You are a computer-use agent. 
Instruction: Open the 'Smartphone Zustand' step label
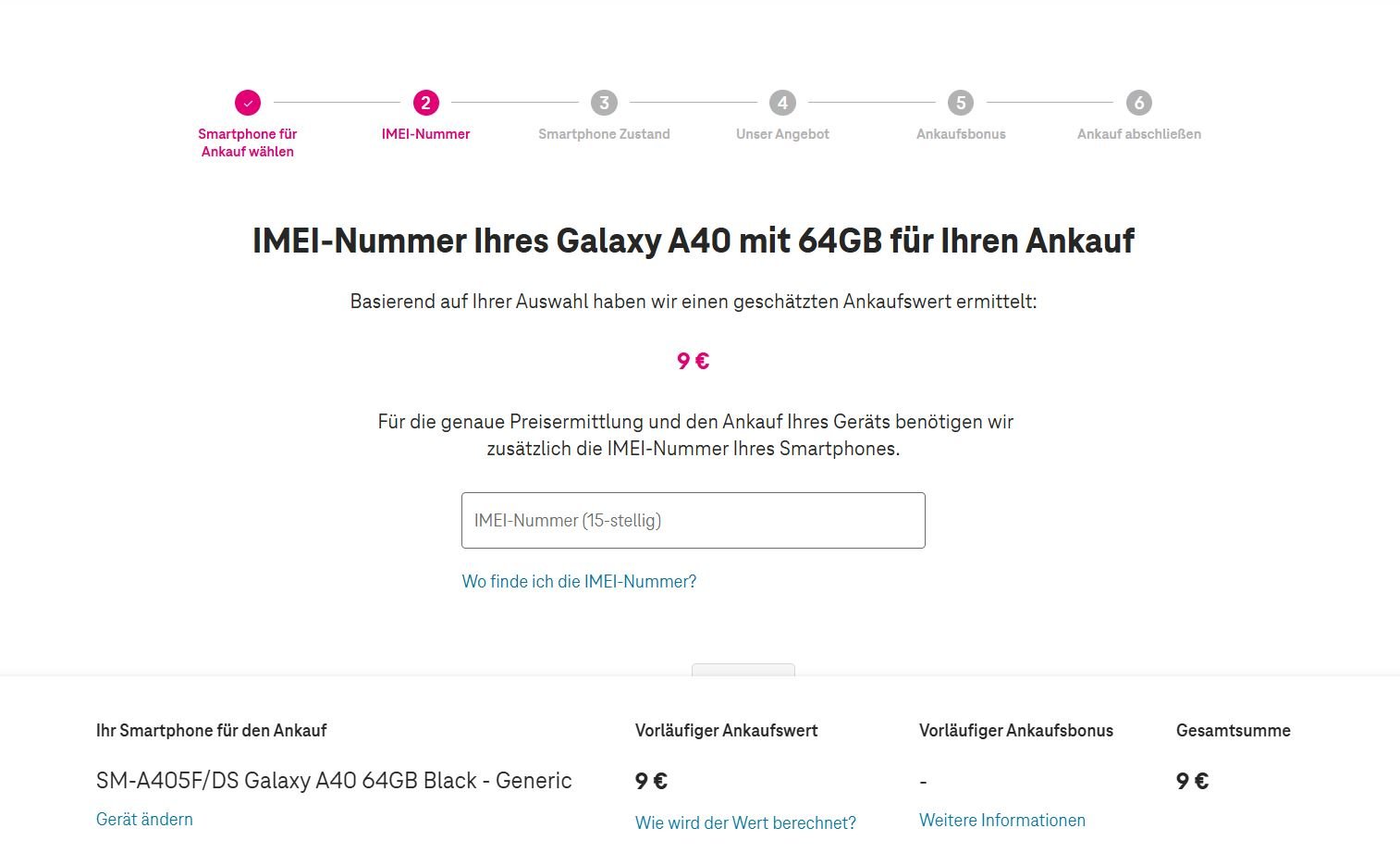tap(604, 134)
